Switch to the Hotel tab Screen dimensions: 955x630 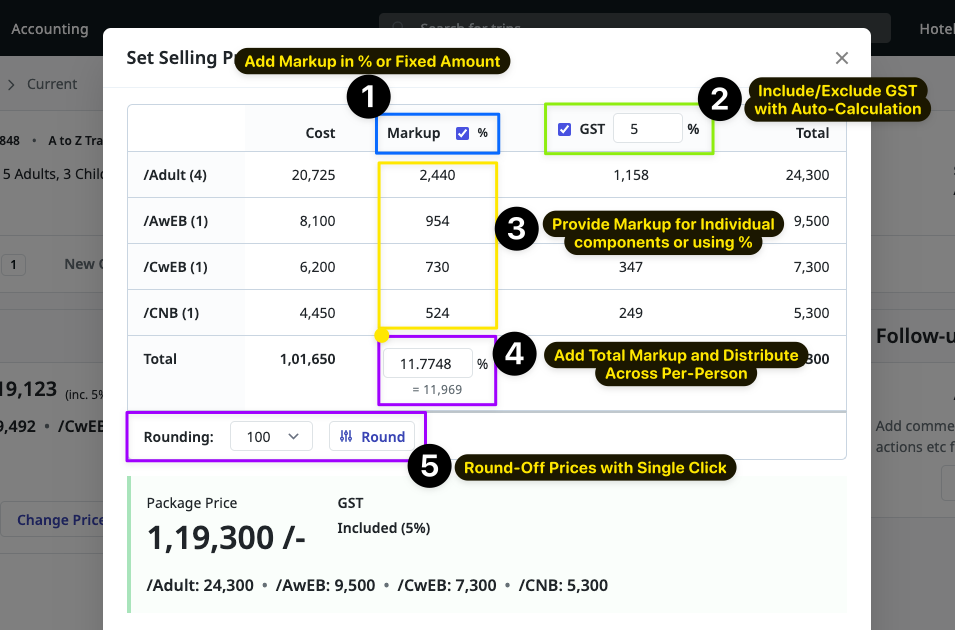click(935, 28)
